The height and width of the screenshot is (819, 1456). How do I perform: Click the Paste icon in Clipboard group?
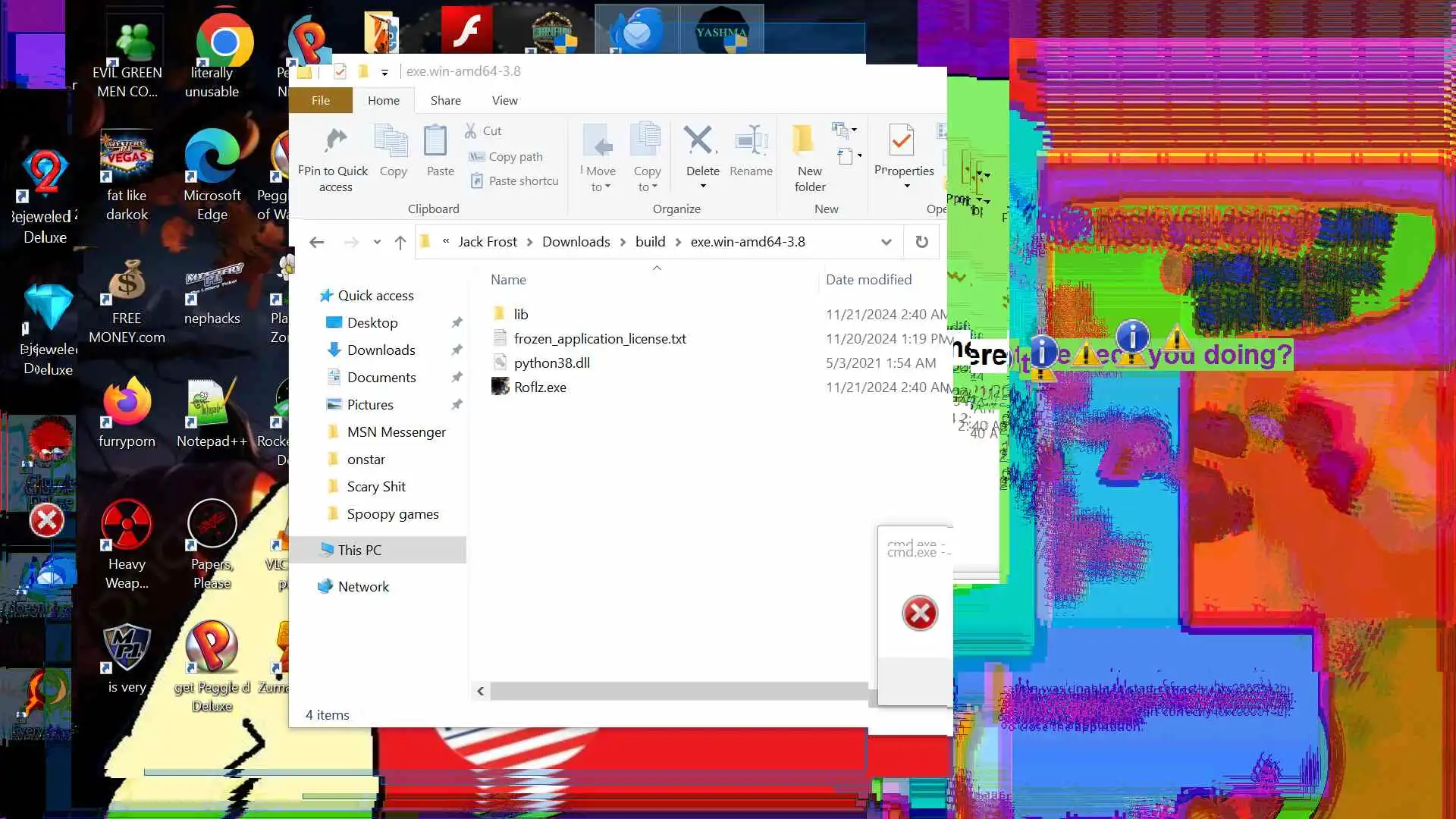click(x=436, y=141)
